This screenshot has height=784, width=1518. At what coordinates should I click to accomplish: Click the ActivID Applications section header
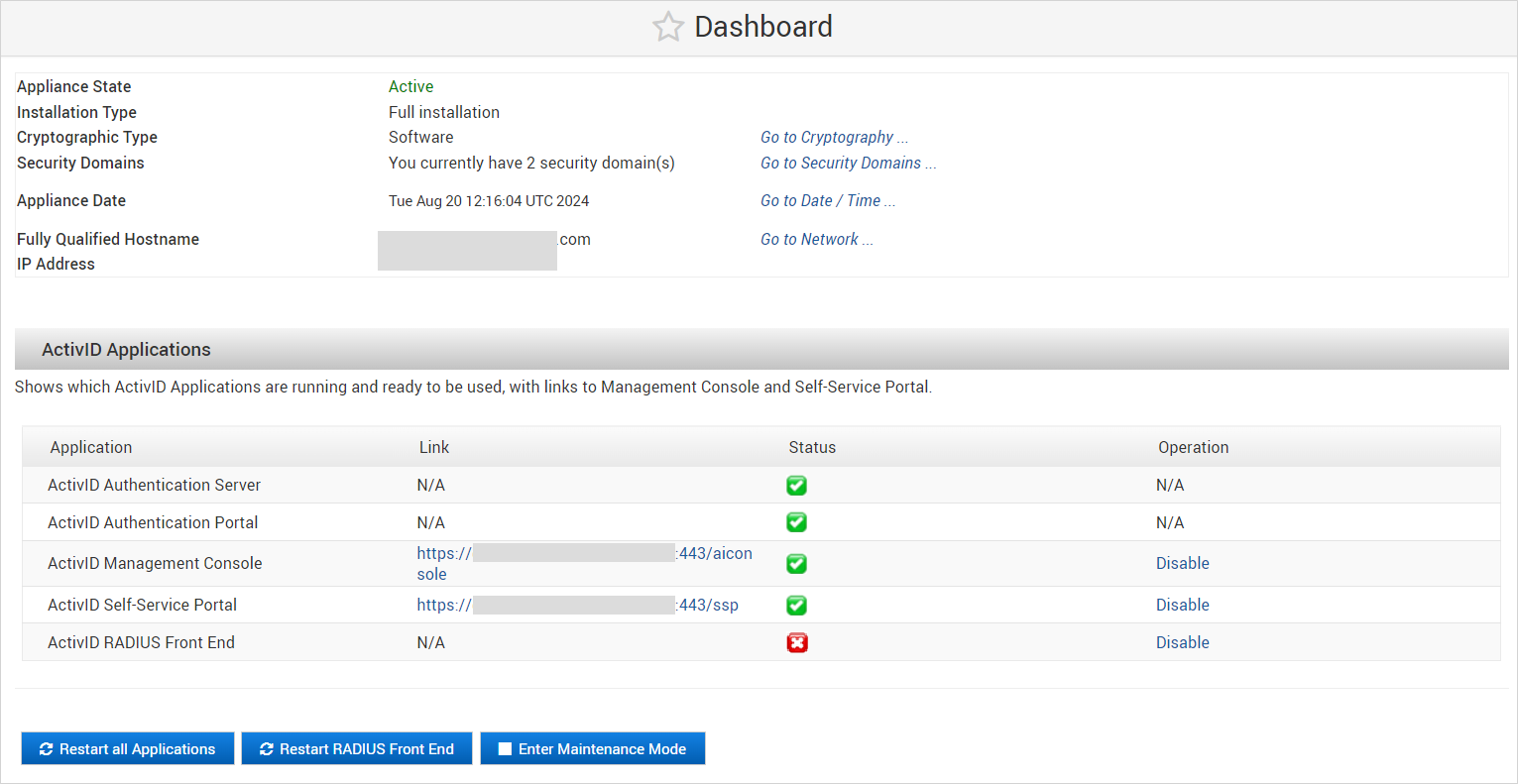click(x=126, y=350)
